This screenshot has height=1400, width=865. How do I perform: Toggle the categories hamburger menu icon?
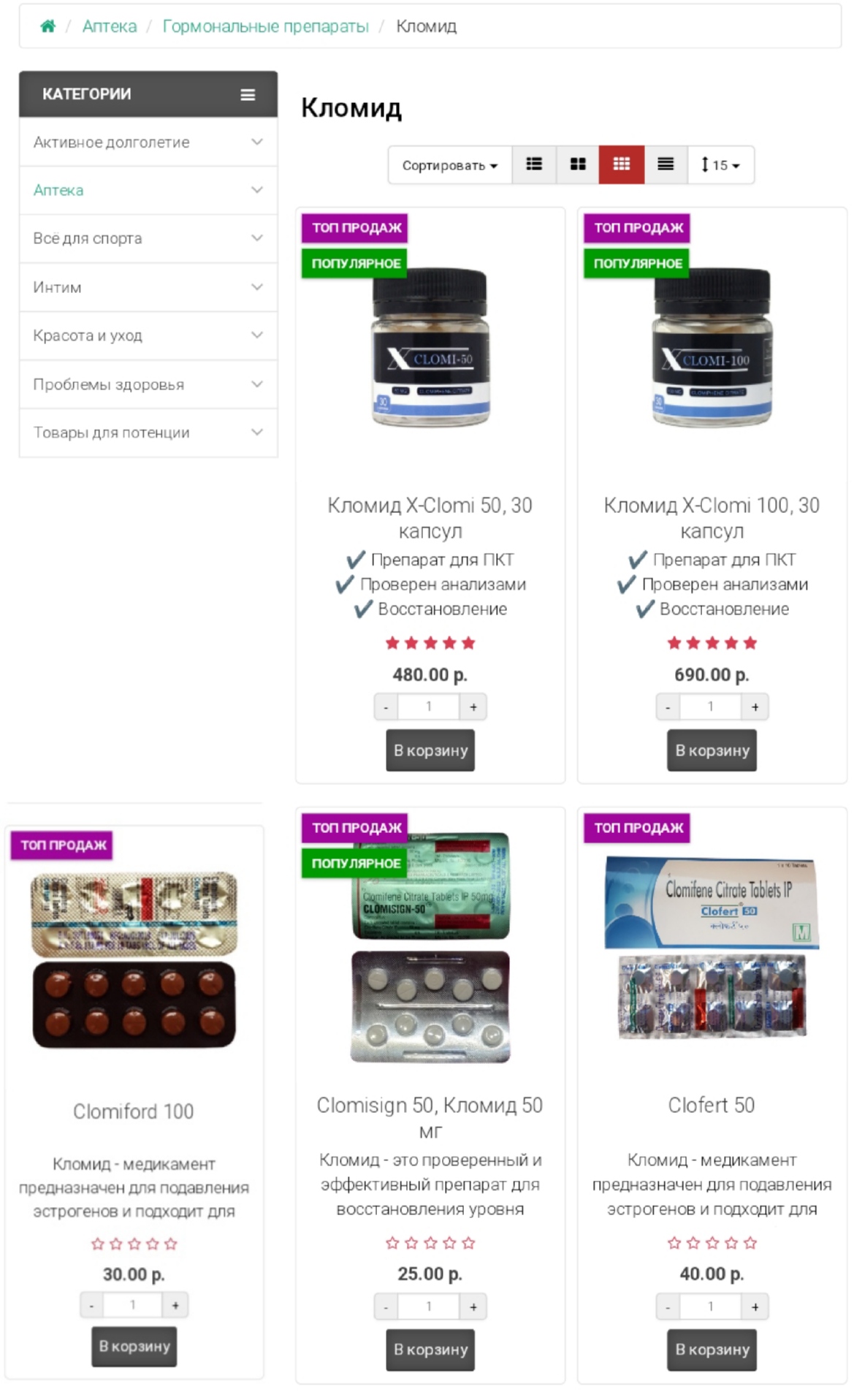[248, 95]
